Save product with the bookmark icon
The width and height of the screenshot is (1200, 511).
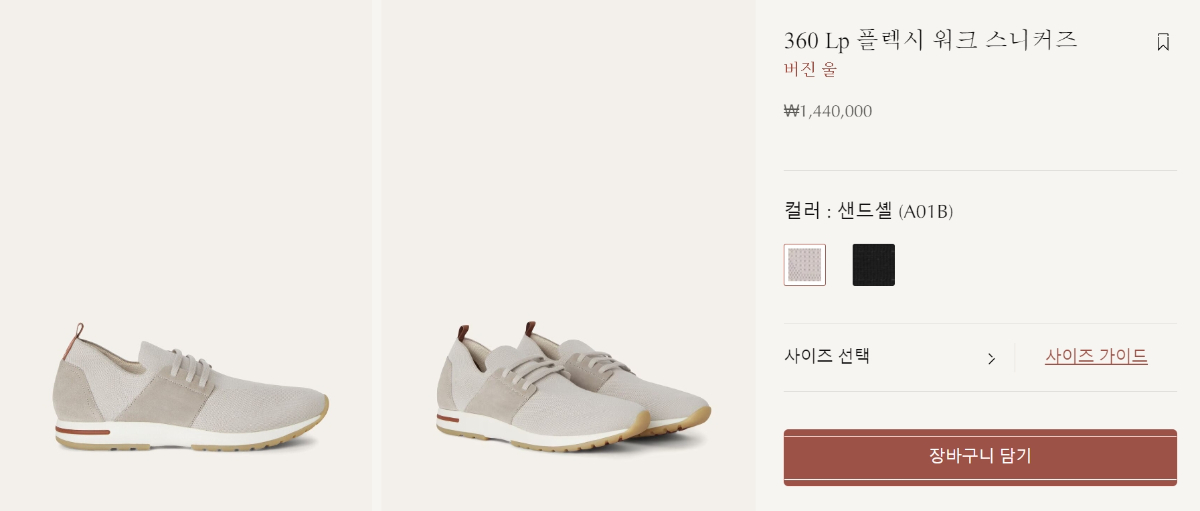point(1163,42)
